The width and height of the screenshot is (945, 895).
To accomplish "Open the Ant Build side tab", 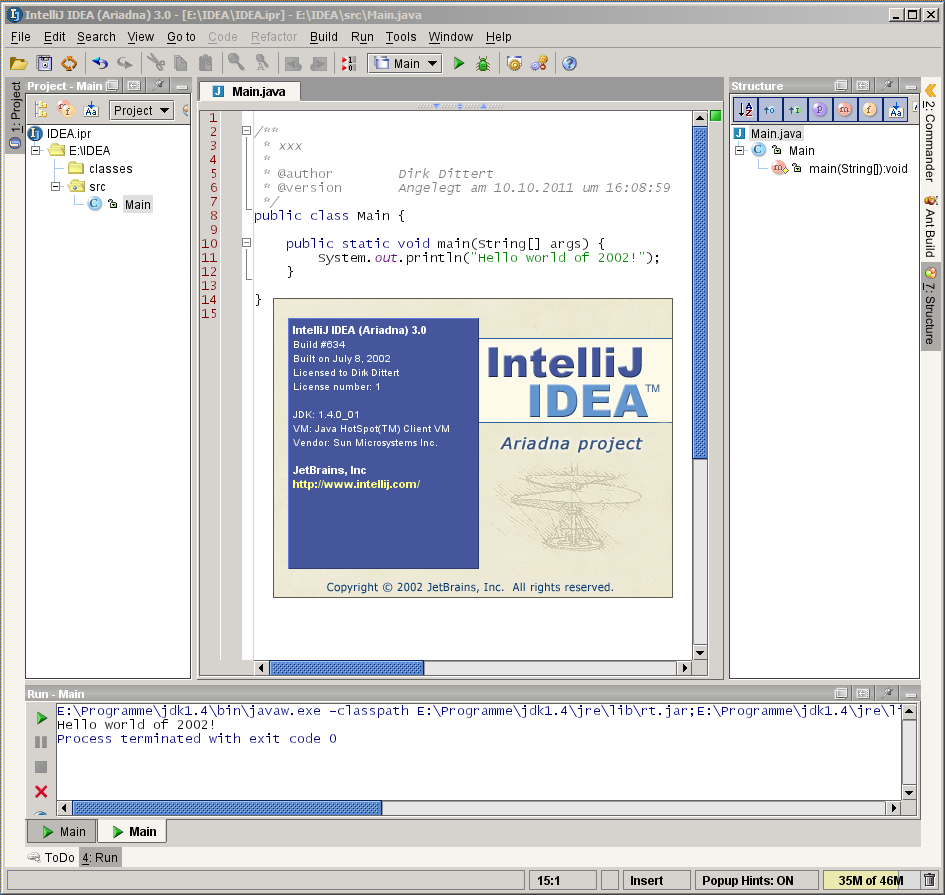I will click(931, 227).
